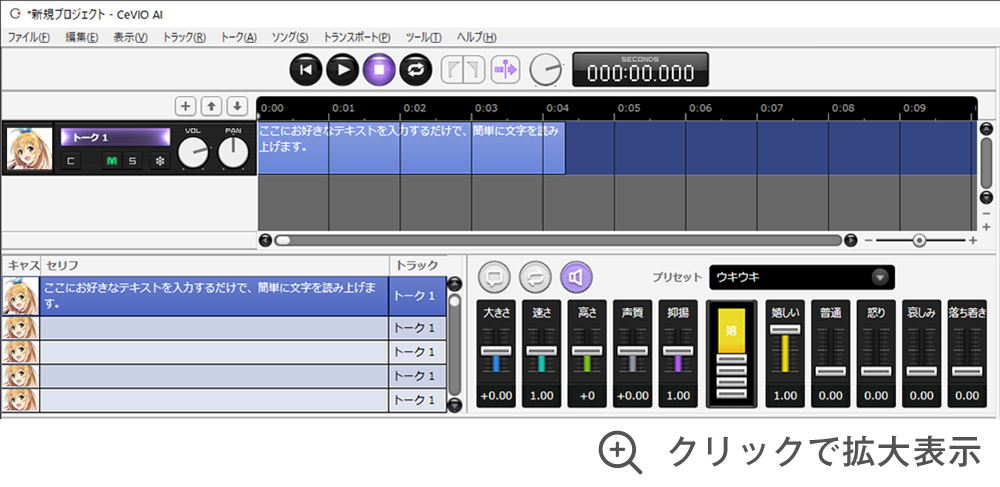Click the horizontal zoom slider handle
Image resolution: width=1000 pixels, height=487 pixels.
919,240
